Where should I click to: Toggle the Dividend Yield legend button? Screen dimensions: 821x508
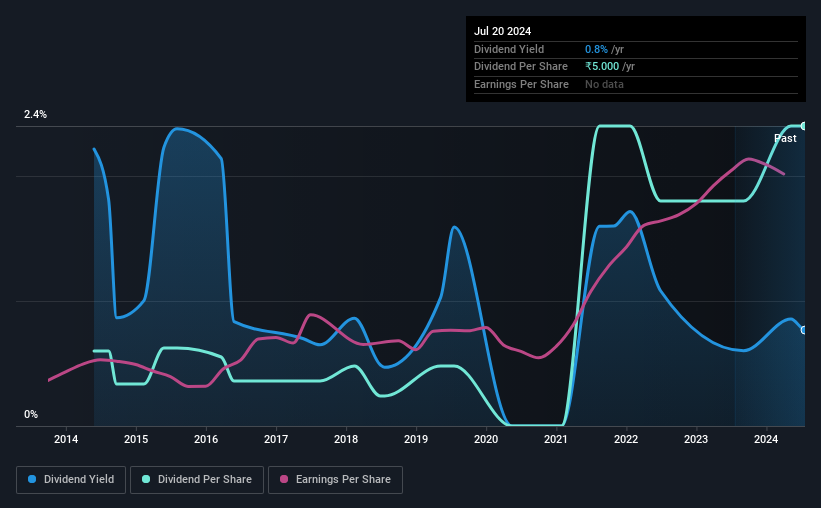[x=71, y=480]
